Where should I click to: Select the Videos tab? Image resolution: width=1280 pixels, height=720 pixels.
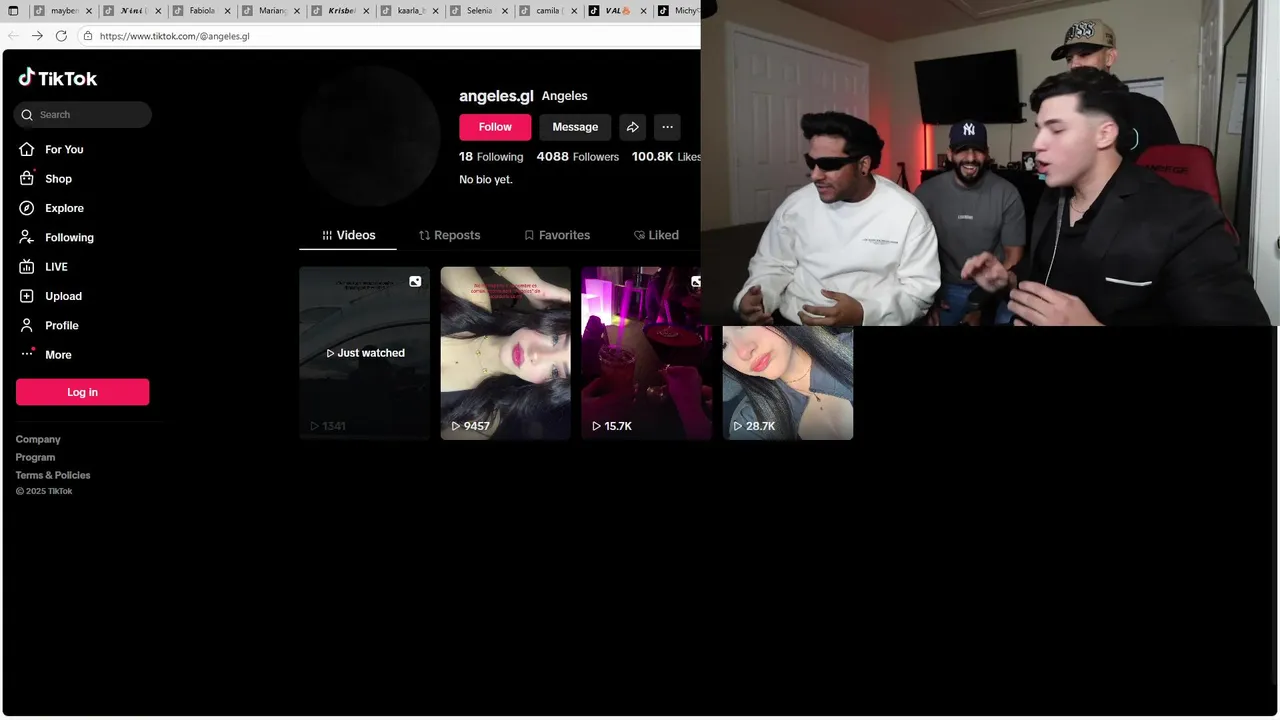point(348,235)
